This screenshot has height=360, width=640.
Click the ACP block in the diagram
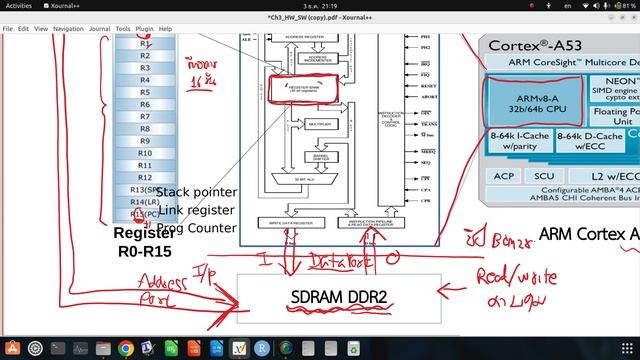[x=504, y=176]
